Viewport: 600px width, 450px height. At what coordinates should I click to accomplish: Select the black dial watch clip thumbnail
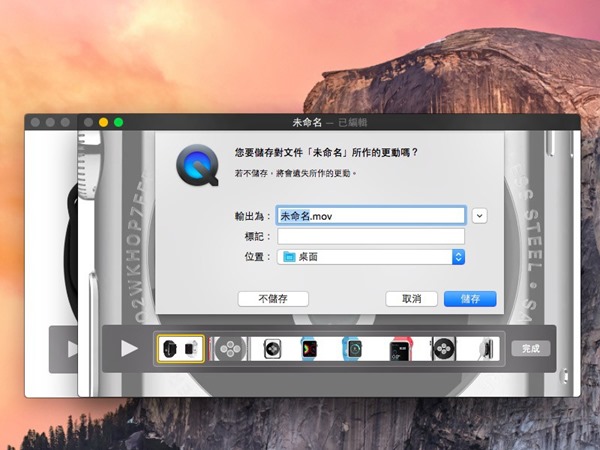point(443,348)
